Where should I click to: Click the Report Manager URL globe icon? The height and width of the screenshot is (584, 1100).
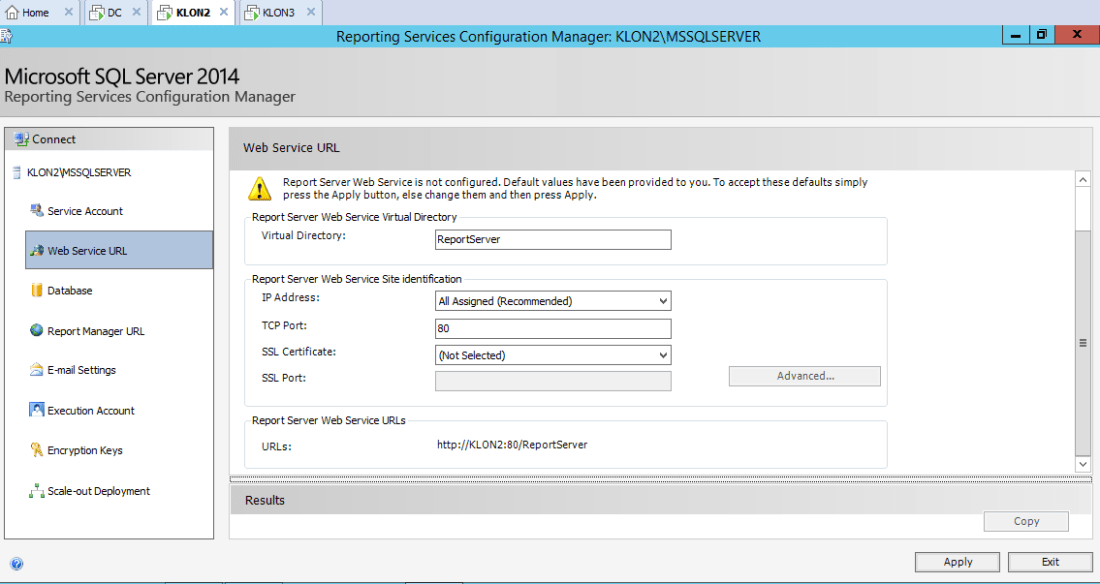coord(37,331)
